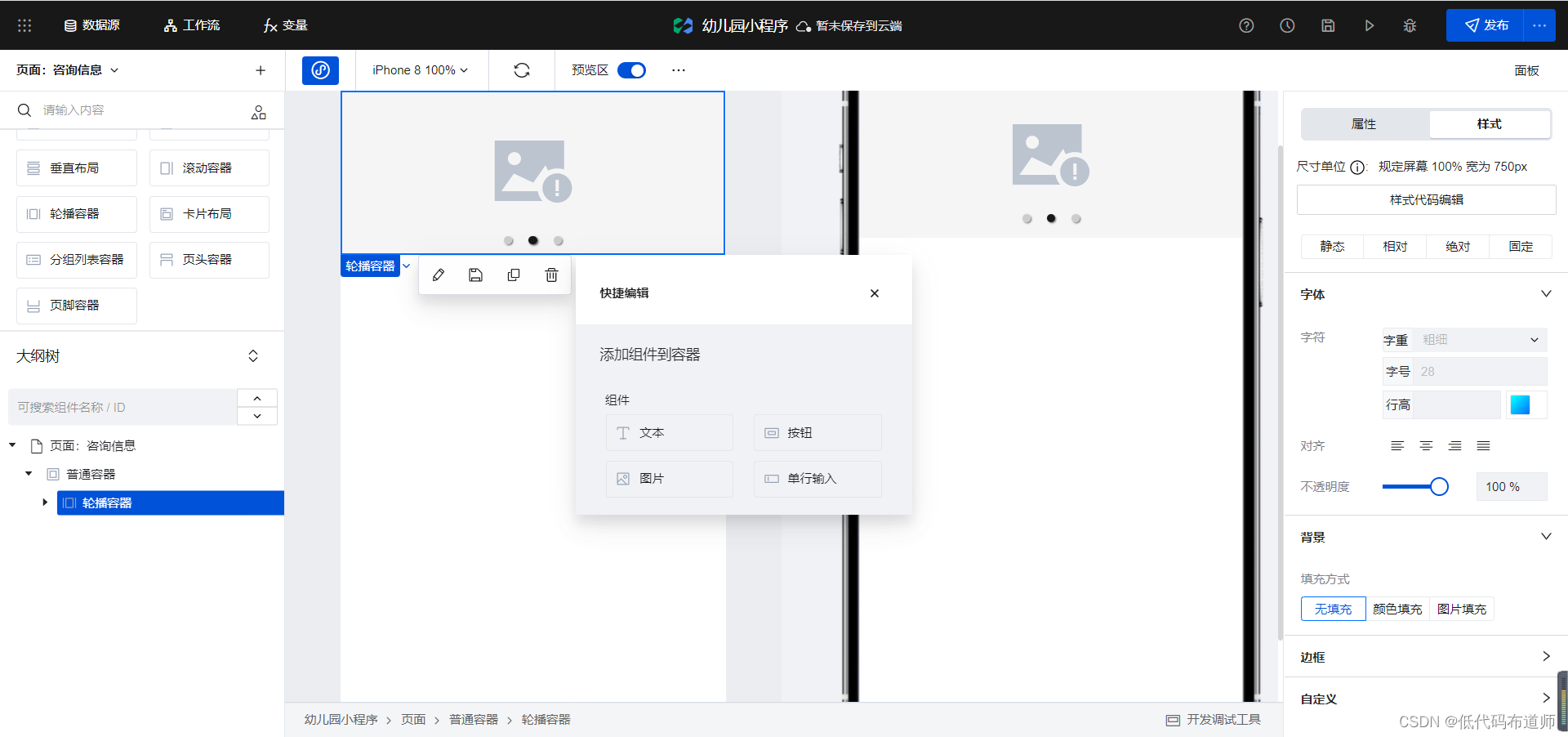Select the 页脚容器 component
The image size is (1568, 737).
(77, 305)
